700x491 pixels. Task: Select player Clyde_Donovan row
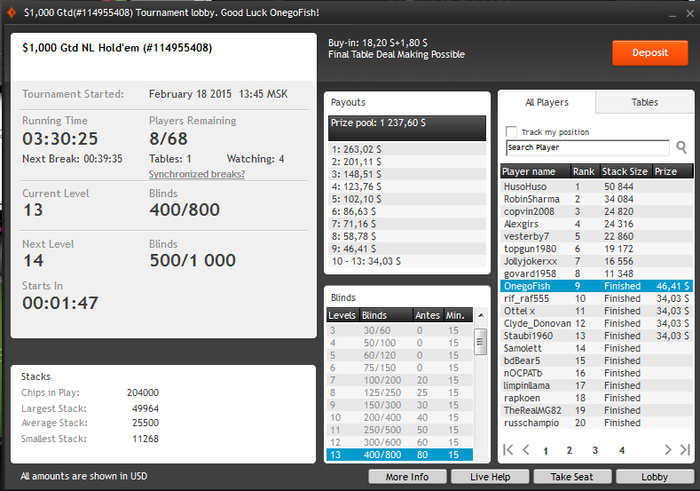(x=596, y=323)
